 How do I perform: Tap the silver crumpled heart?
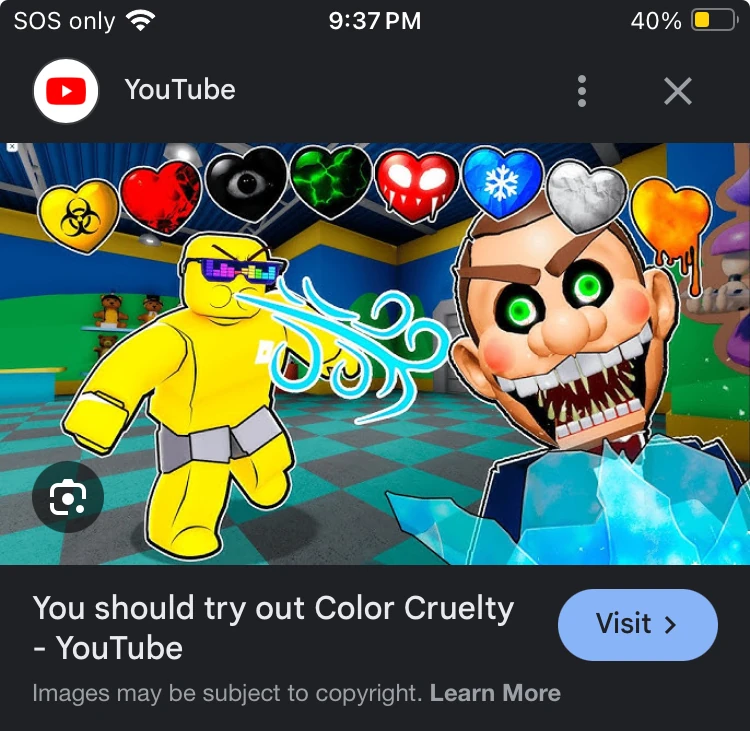click(x=586, y=196)
